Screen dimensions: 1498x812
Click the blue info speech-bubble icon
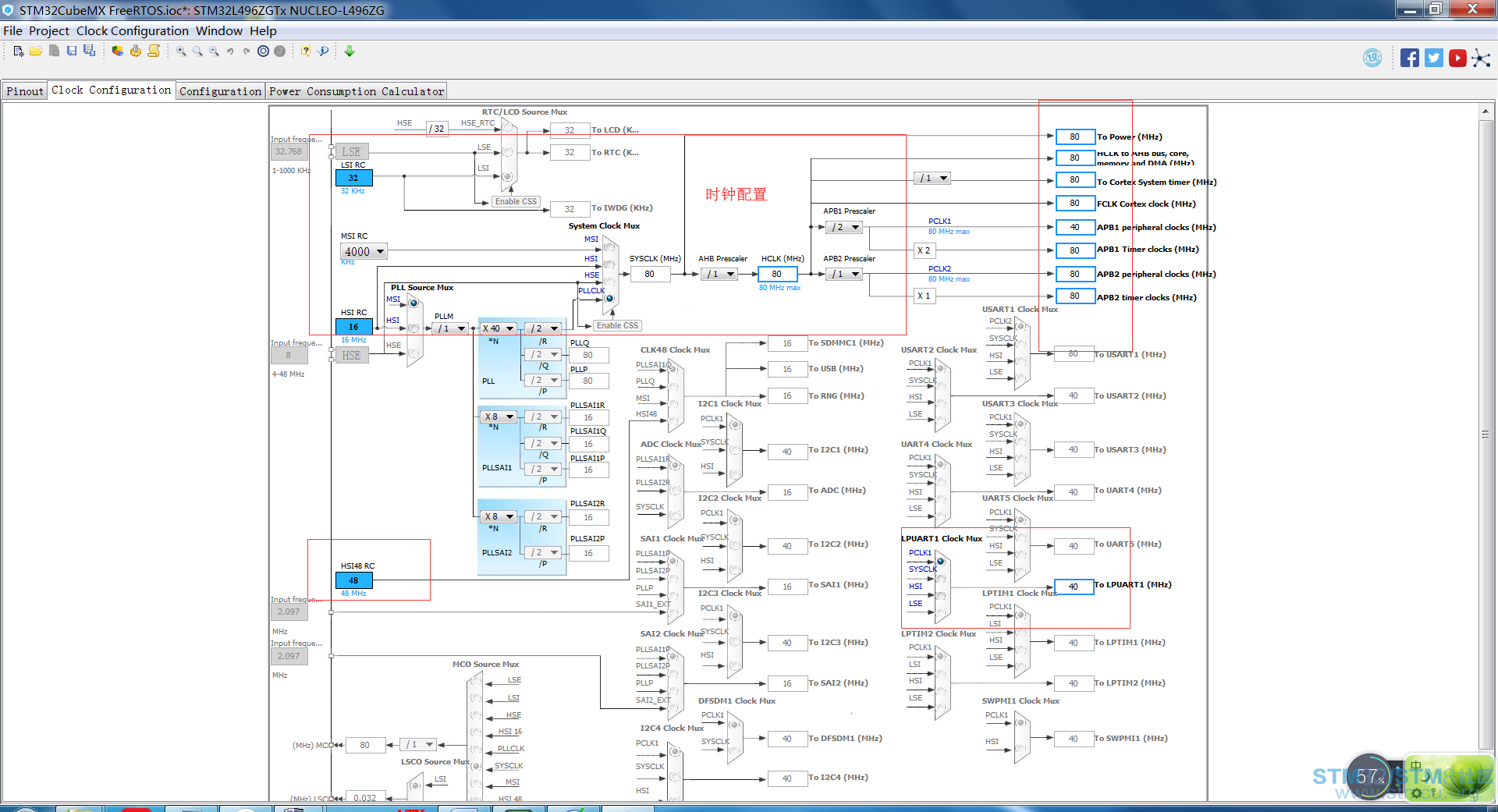[323, 51]
